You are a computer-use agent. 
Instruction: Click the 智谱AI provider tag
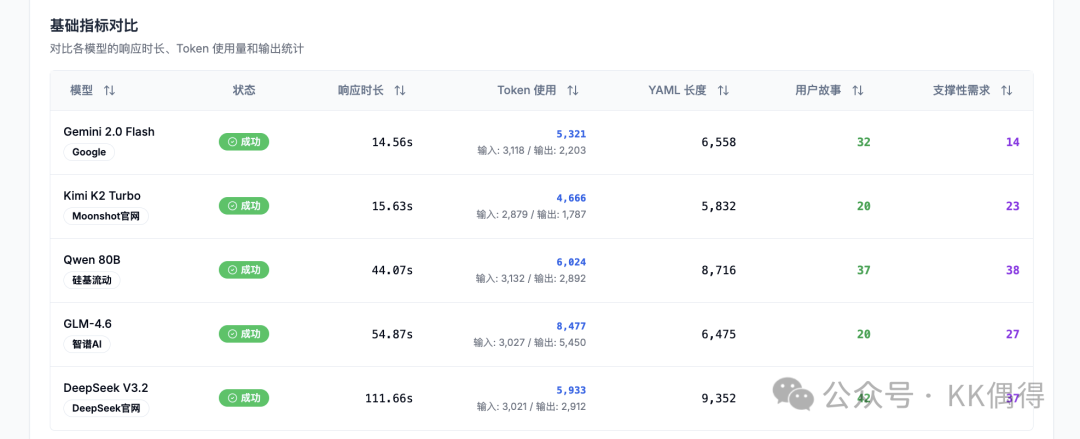click(87, 344)
